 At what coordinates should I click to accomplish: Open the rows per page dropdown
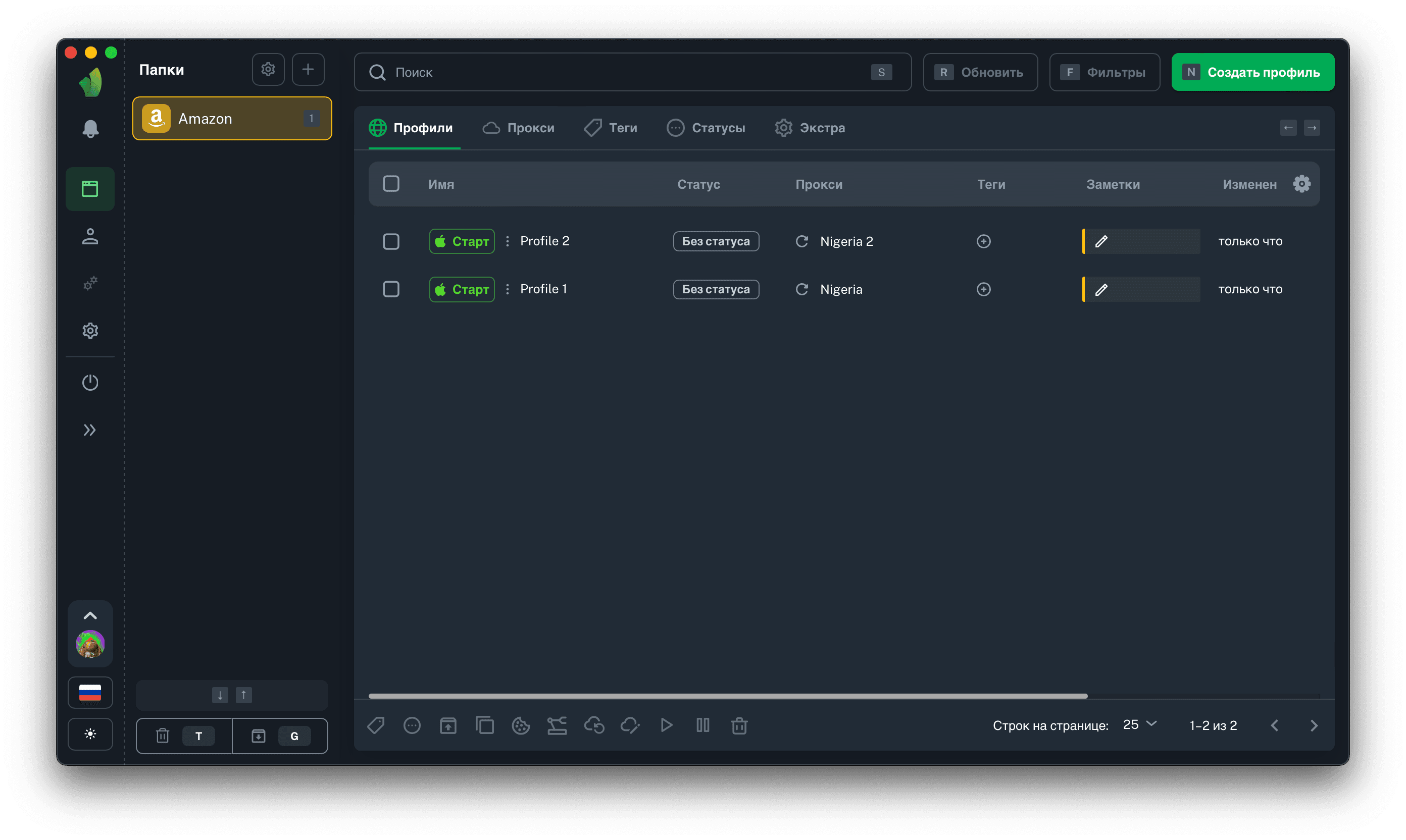click(1139, 724)
